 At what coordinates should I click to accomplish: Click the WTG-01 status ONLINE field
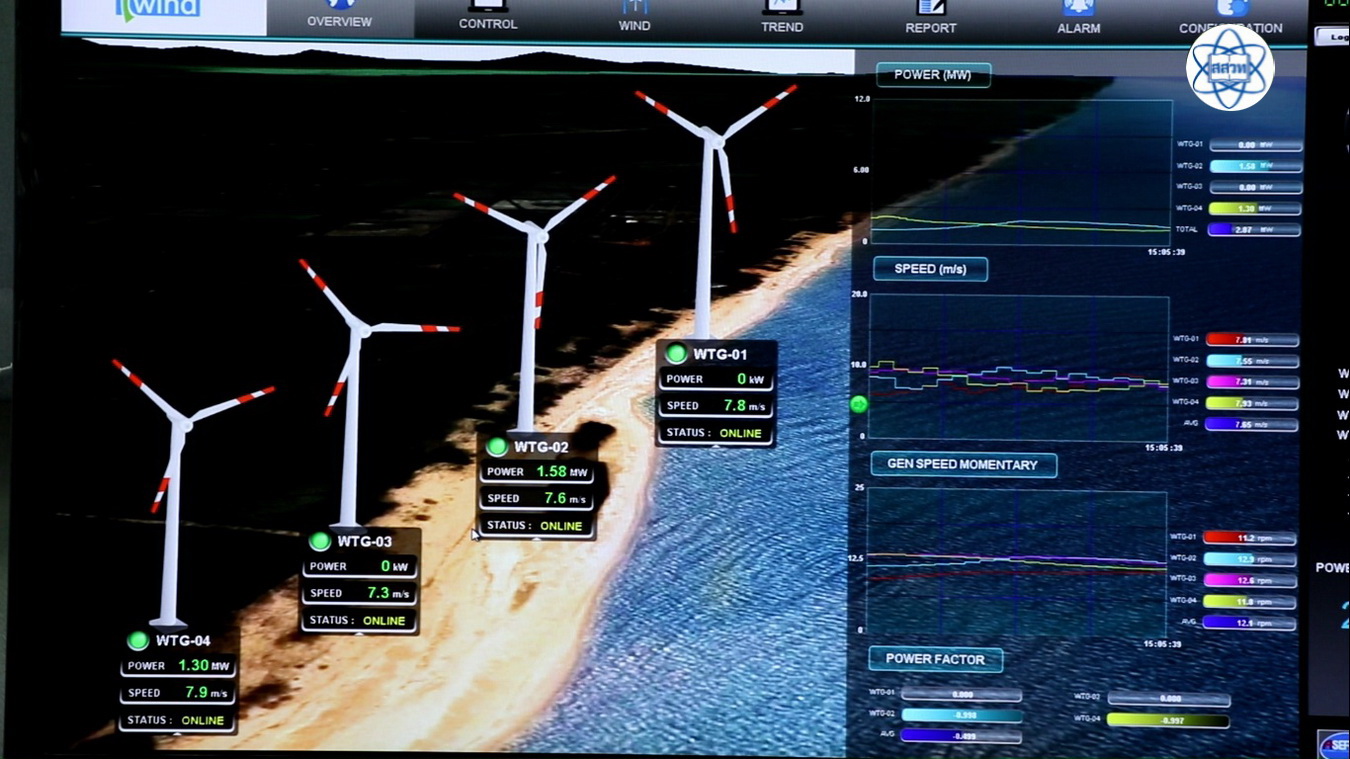(x=714, y=433)
